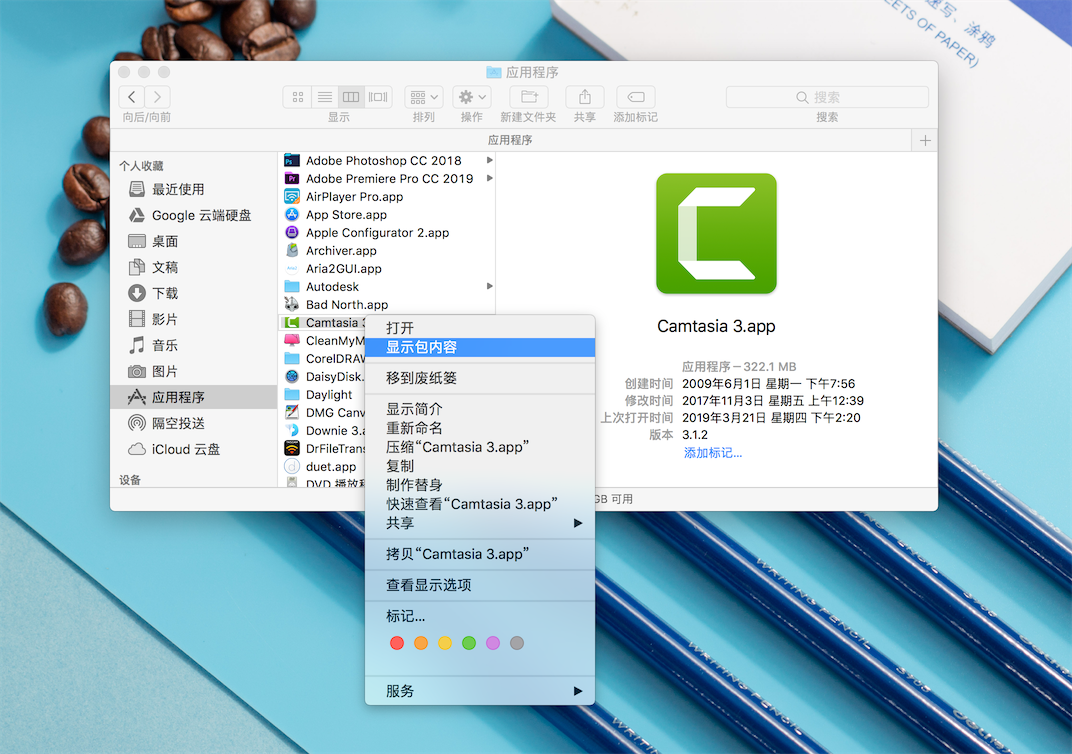Open the action gear (操作) menu
This screenshot has height=754, width=1072.
point(472,97)
